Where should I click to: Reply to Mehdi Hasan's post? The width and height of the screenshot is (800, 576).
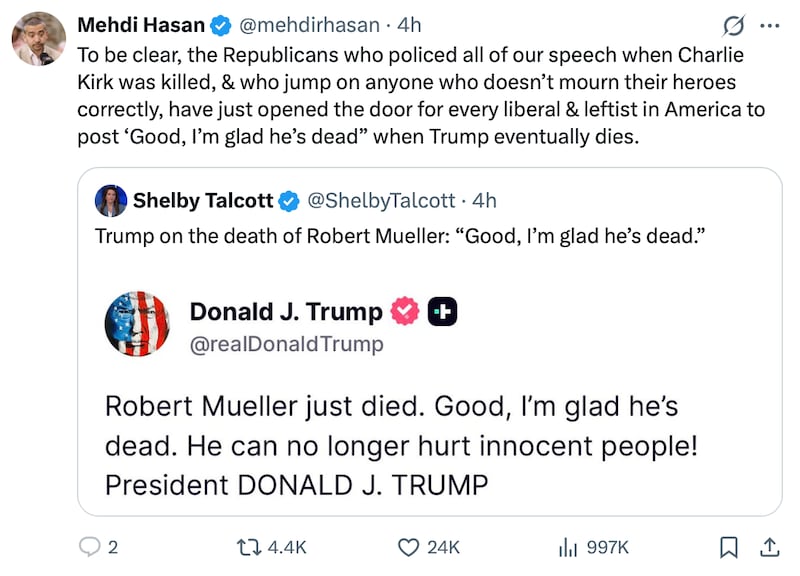[x=93, y=547]
